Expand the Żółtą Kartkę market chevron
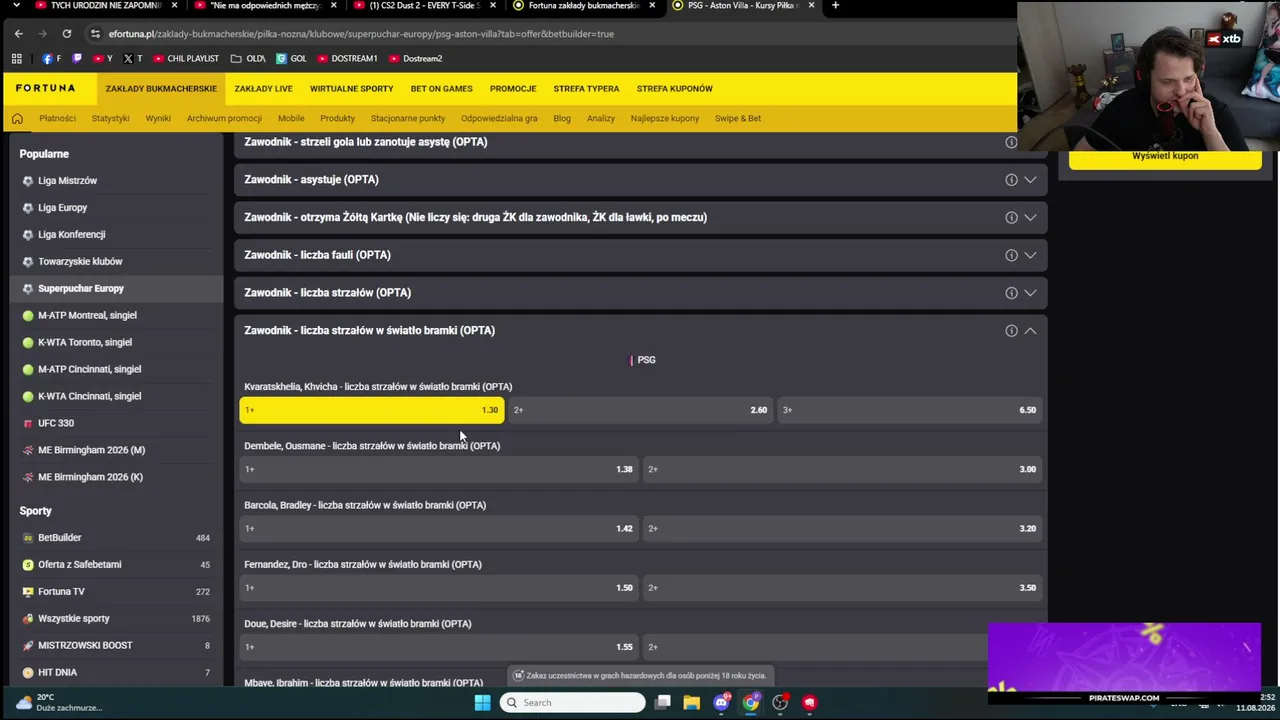The image size is (1280, 720). click(1030, 217)
